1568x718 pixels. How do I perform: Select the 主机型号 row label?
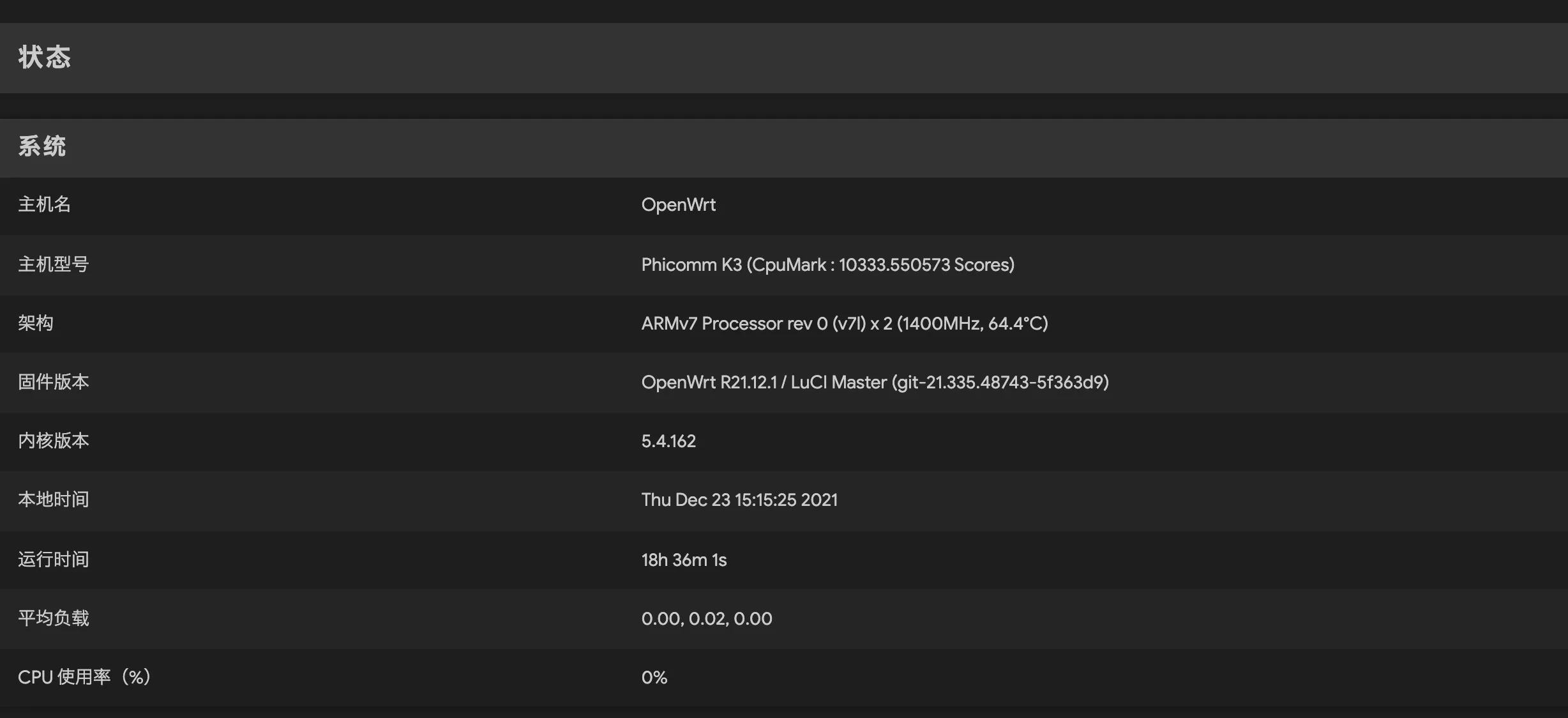[x=53, y=264]
